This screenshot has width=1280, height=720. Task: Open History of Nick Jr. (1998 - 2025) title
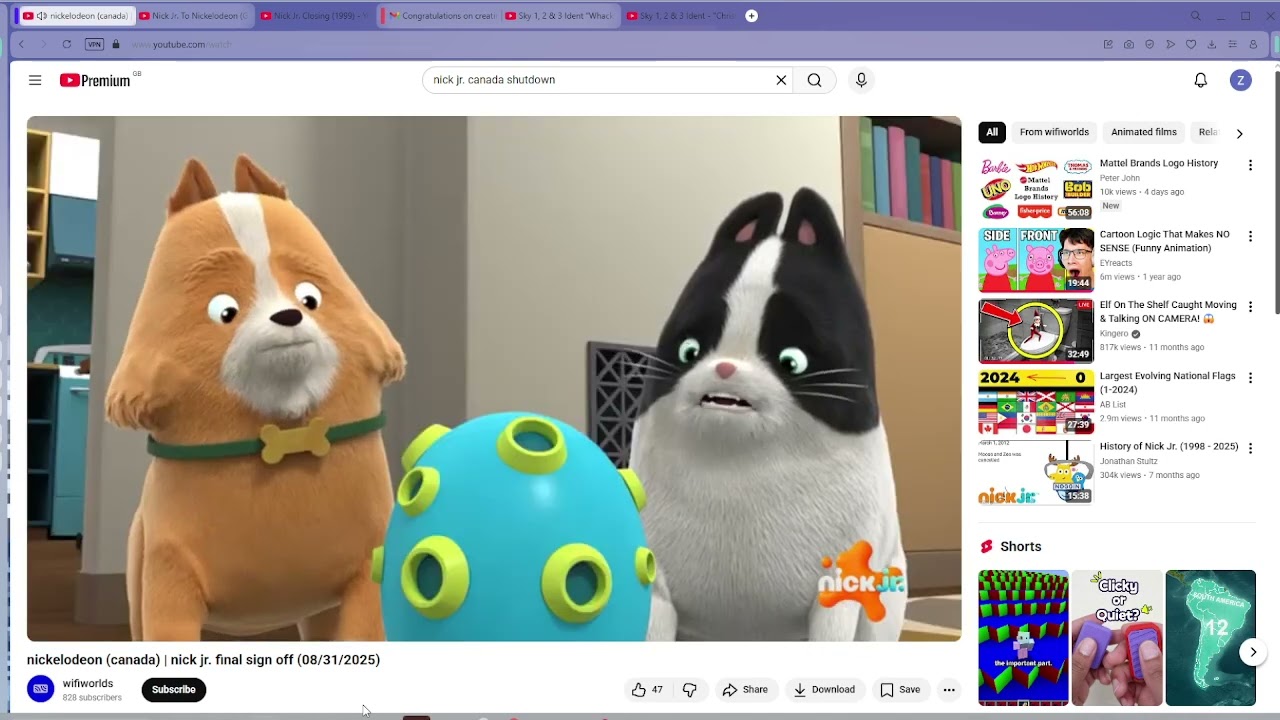pyautogui.click(x=1169, y=447)
